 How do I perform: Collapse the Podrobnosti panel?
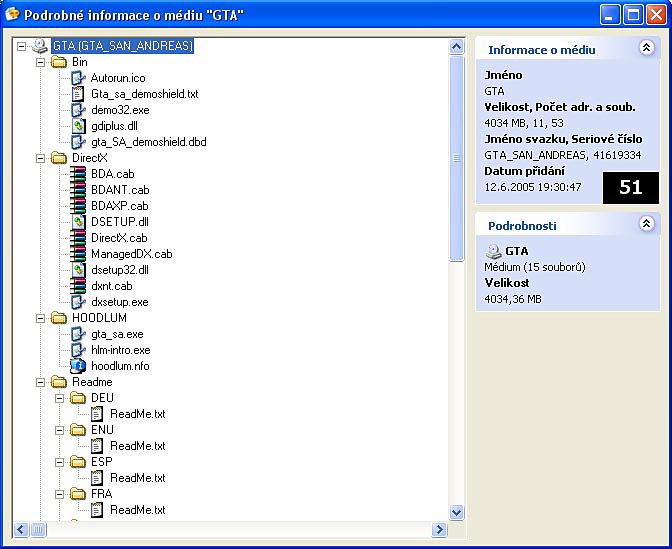point(646,223)
